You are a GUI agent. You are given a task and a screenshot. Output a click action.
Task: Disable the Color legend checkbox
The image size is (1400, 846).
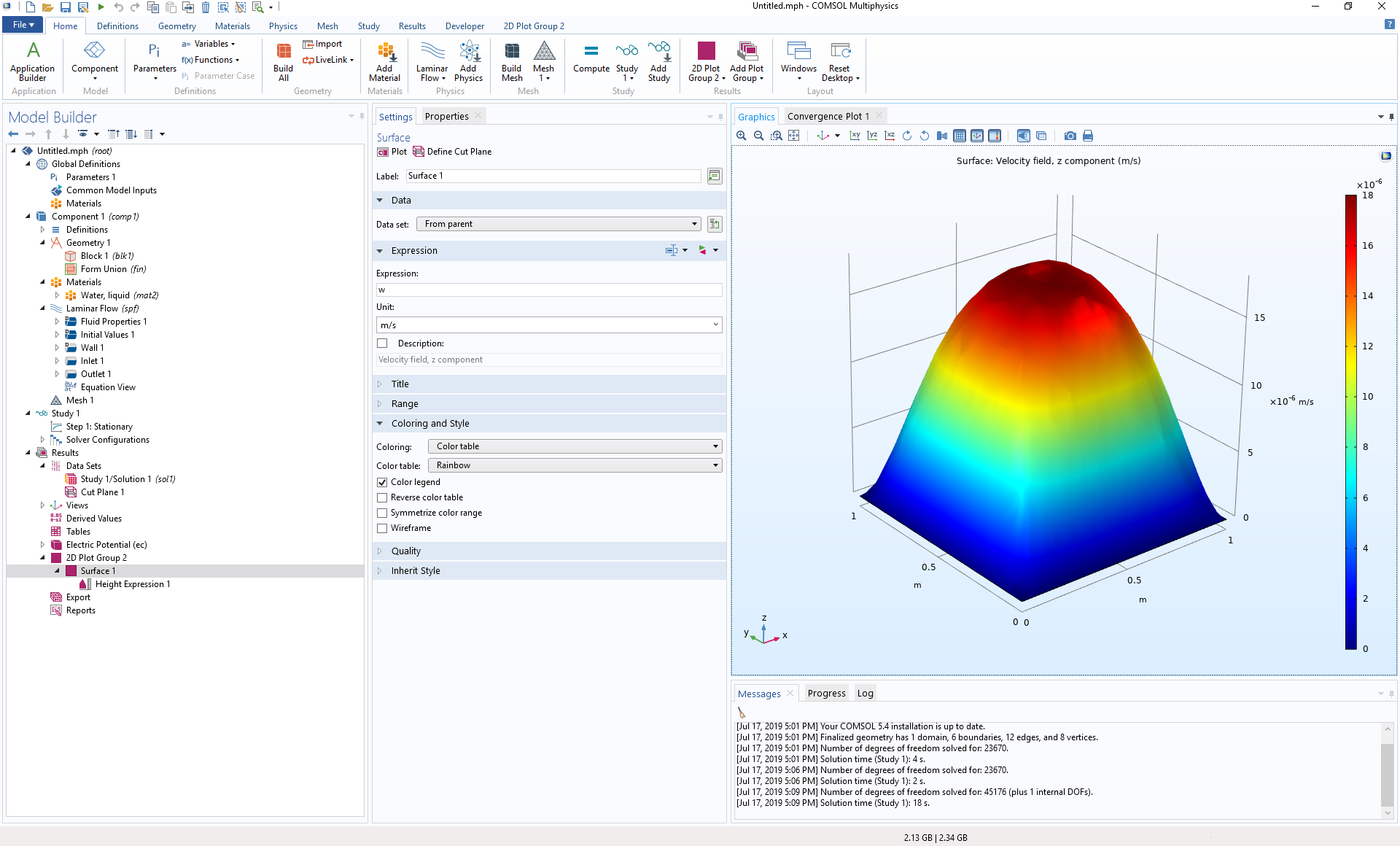[x=382, y=482]
